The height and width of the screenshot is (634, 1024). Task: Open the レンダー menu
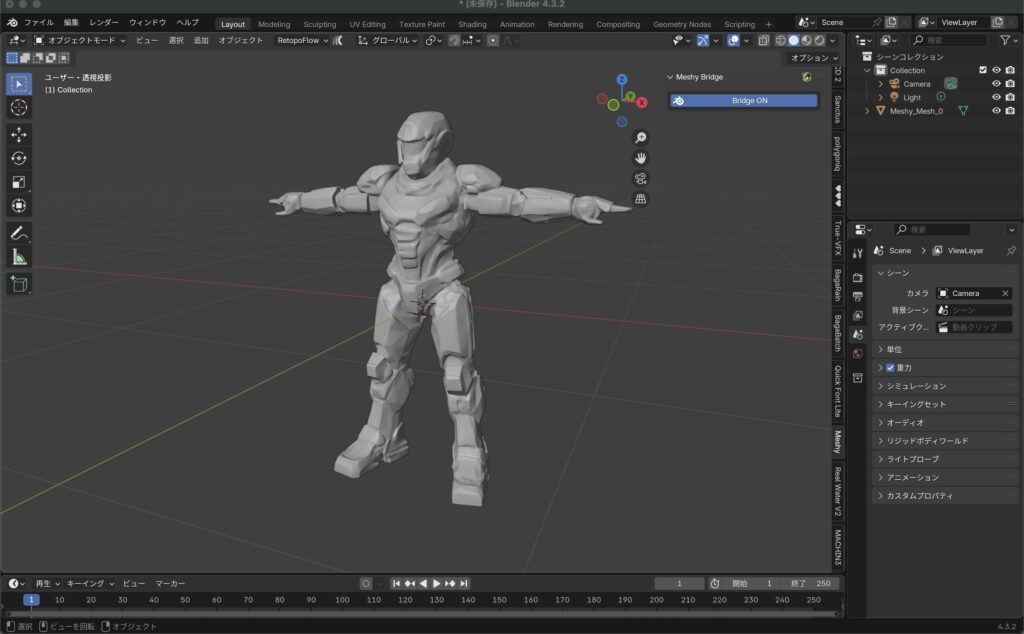[x=104, y=22]
